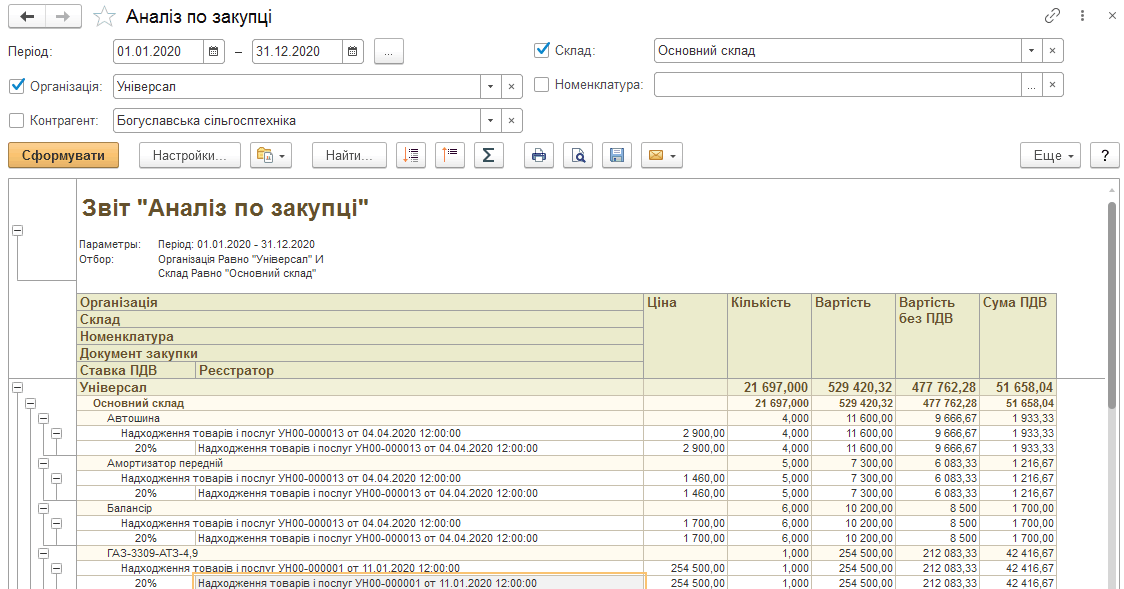Collapse the Універсал group in the report
Viewport: 1124px width, 589px height.
coord(17,388)
